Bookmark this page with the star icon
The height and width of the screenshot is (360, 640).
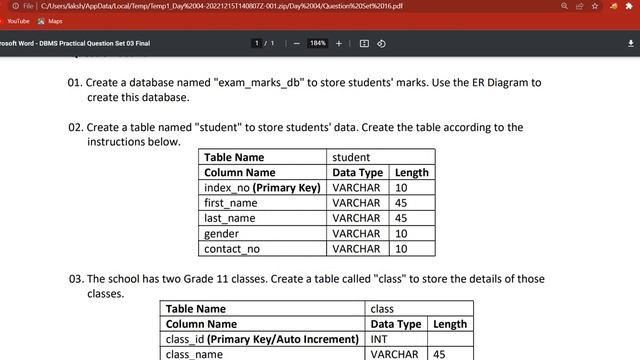click(595, 6)
